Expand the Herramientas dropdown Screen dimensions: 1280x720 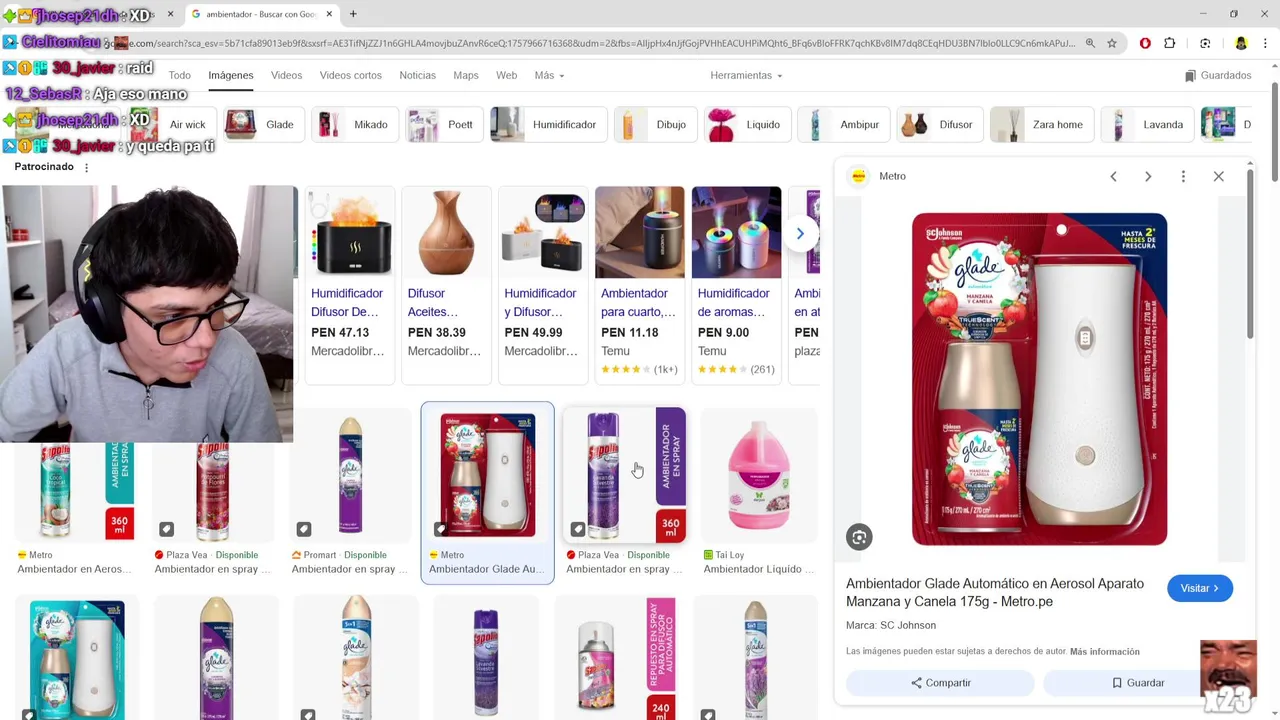(746, 75)
